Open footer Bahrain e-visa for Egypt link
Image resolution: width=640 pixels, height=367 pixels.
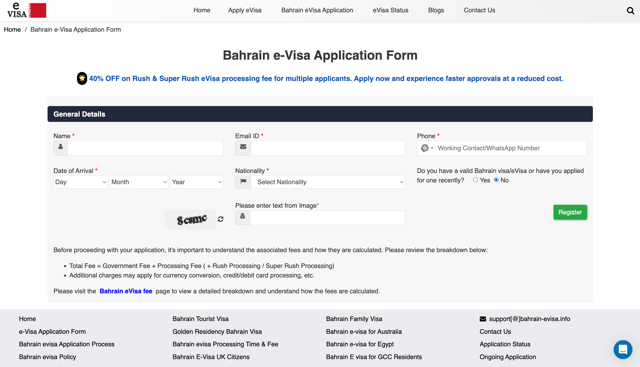coord(360,344)
